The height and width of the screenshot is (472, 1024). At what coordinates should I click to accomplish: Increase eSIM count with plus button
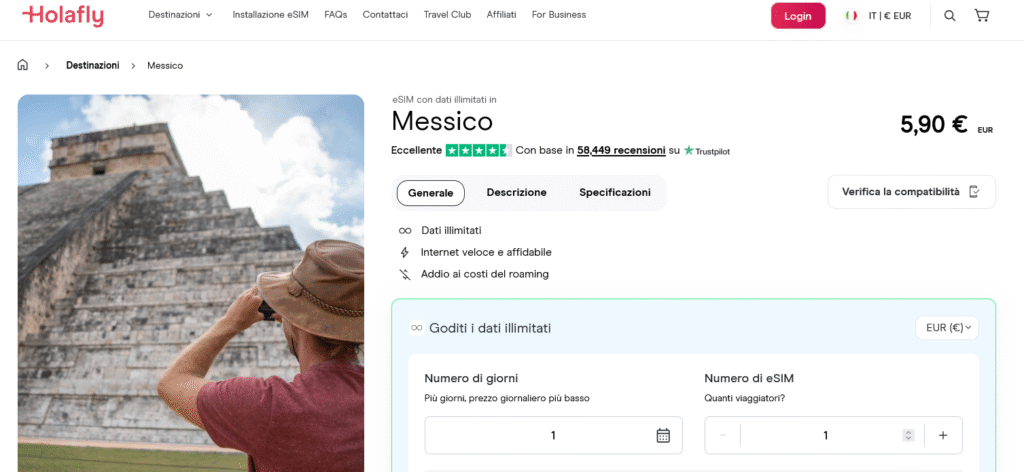coord(942,435)
